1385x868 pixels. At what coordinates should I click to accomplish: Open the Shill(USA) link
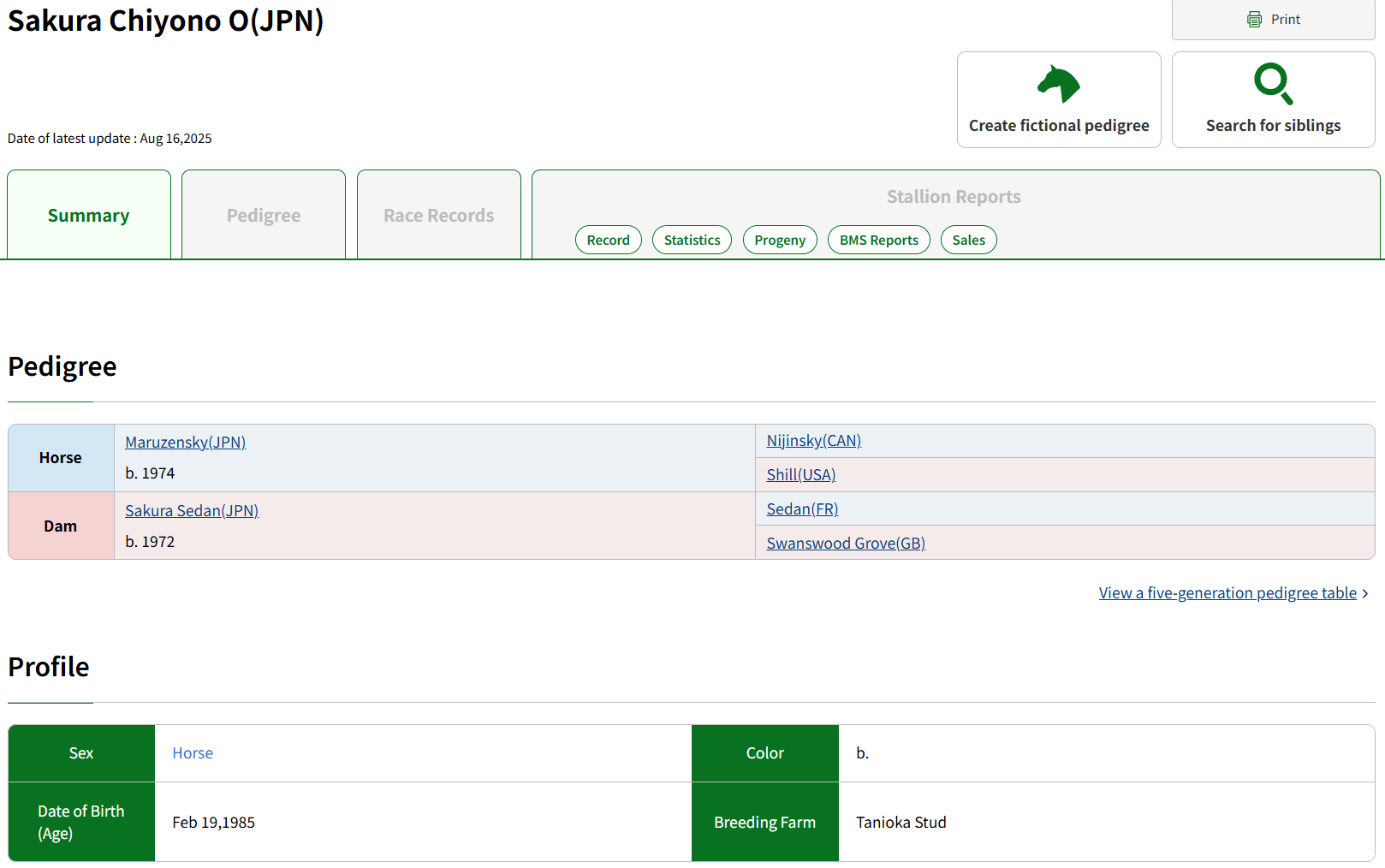tap(801, 474)
